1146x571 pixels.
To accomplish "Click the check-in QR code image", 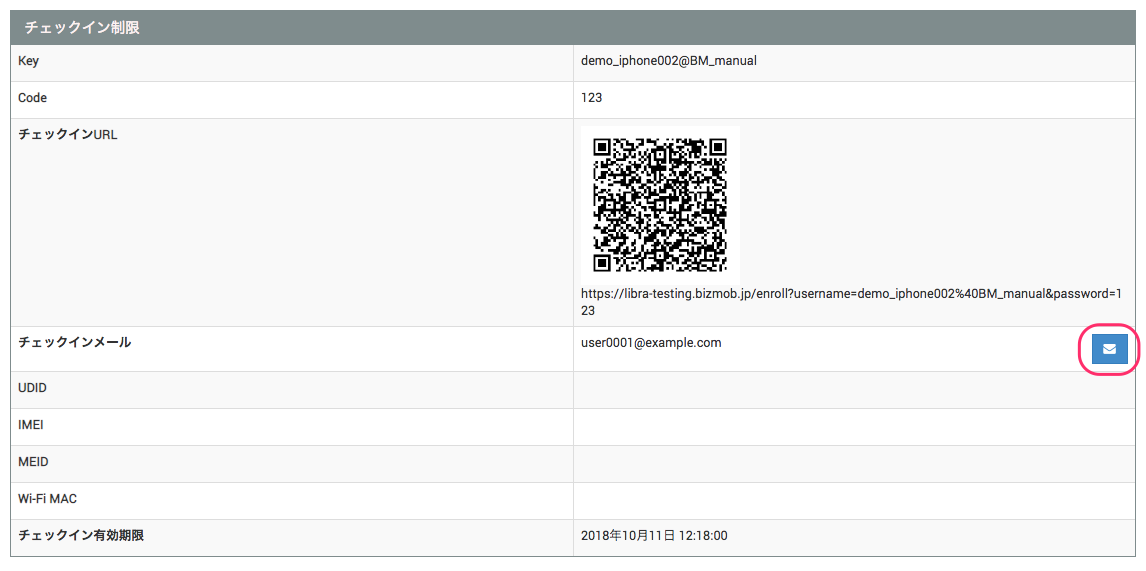I will coord(660,205).
